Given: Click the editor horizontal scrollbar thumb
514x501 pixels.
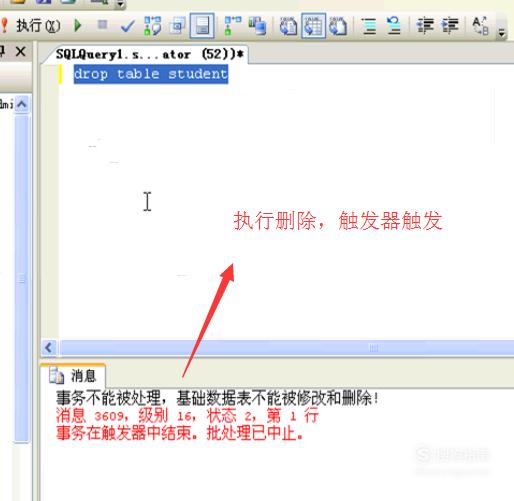Looking at the screenshot, I should click(x=287, y=348).
